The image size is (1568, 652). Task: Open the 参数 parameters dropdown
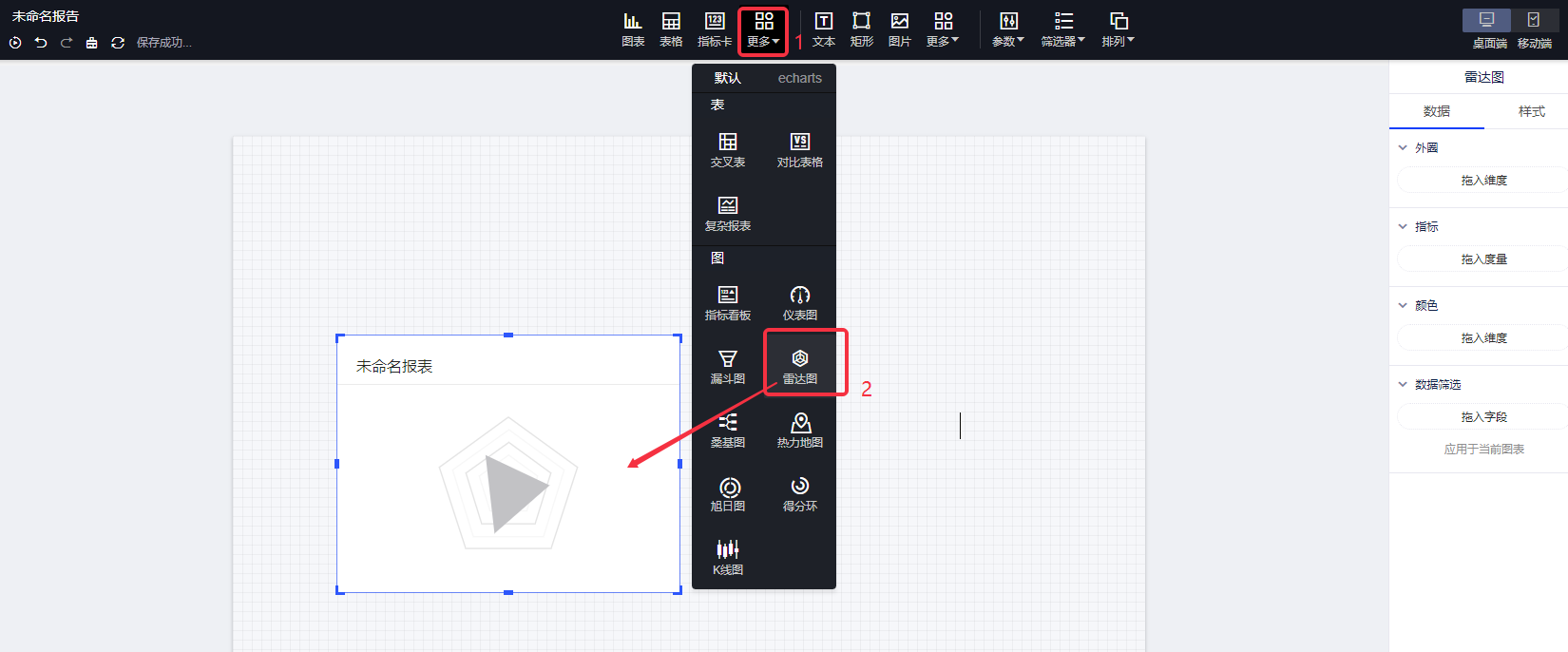coord(1008,29)
